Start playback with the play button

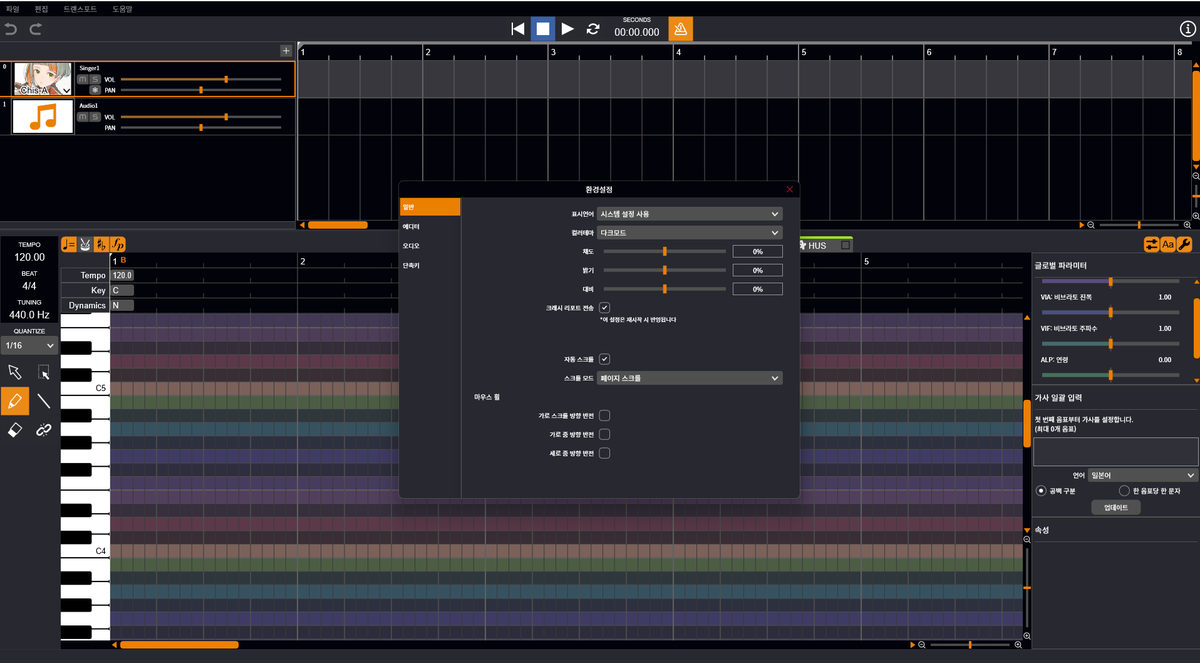[567, 29]
